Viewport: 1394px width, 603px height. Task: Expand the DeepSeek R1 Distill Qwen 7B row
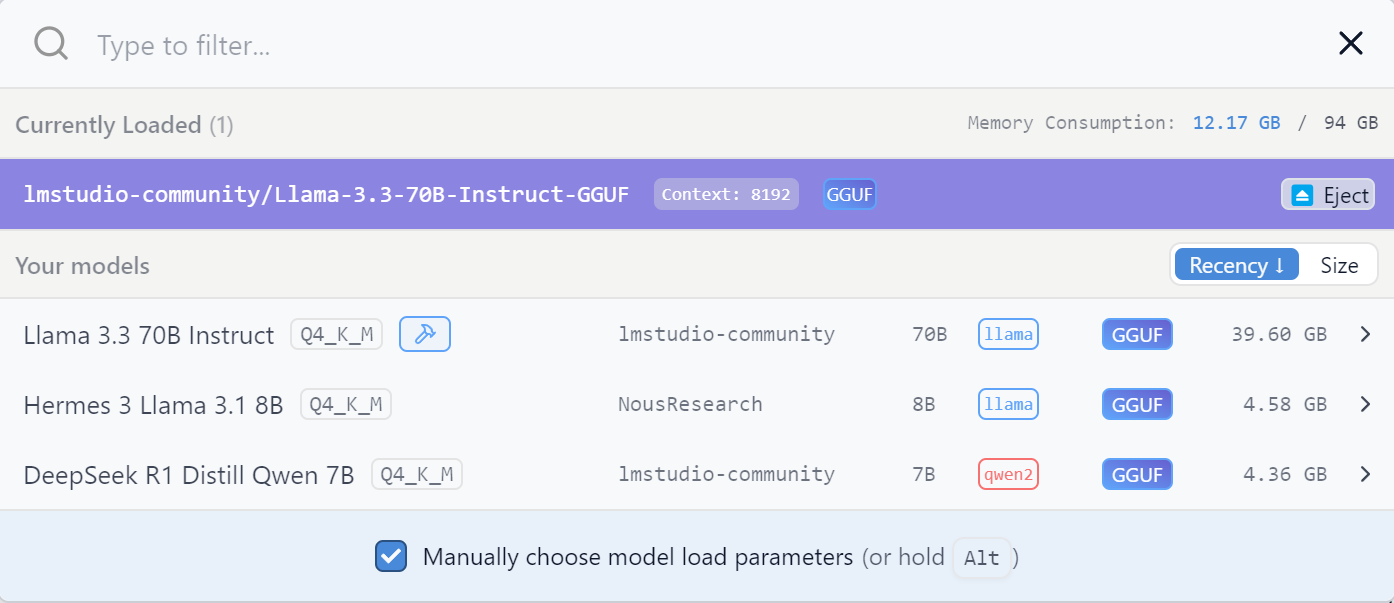pos(1366,474)
